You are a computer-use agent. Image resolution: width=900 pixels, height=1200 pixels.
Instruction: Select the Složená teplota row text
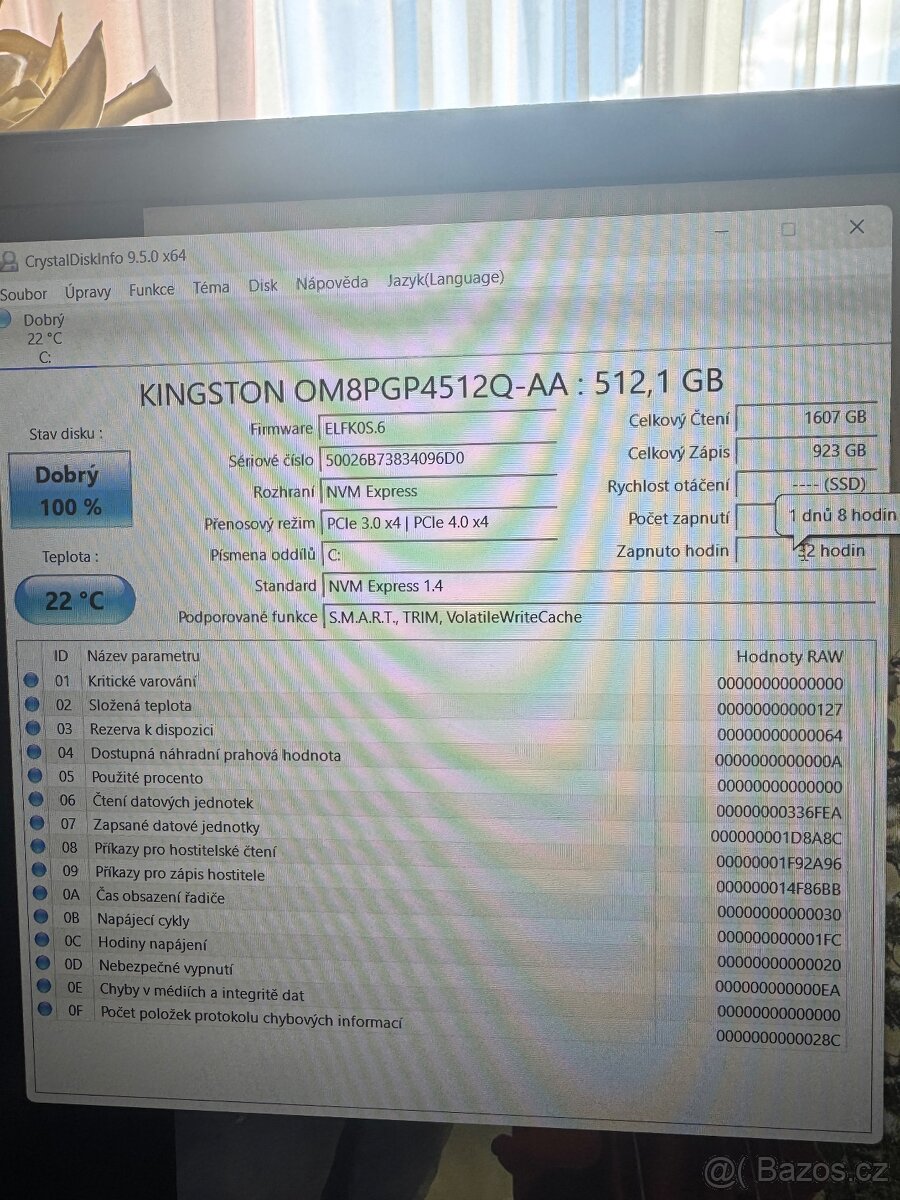[140, 705]
